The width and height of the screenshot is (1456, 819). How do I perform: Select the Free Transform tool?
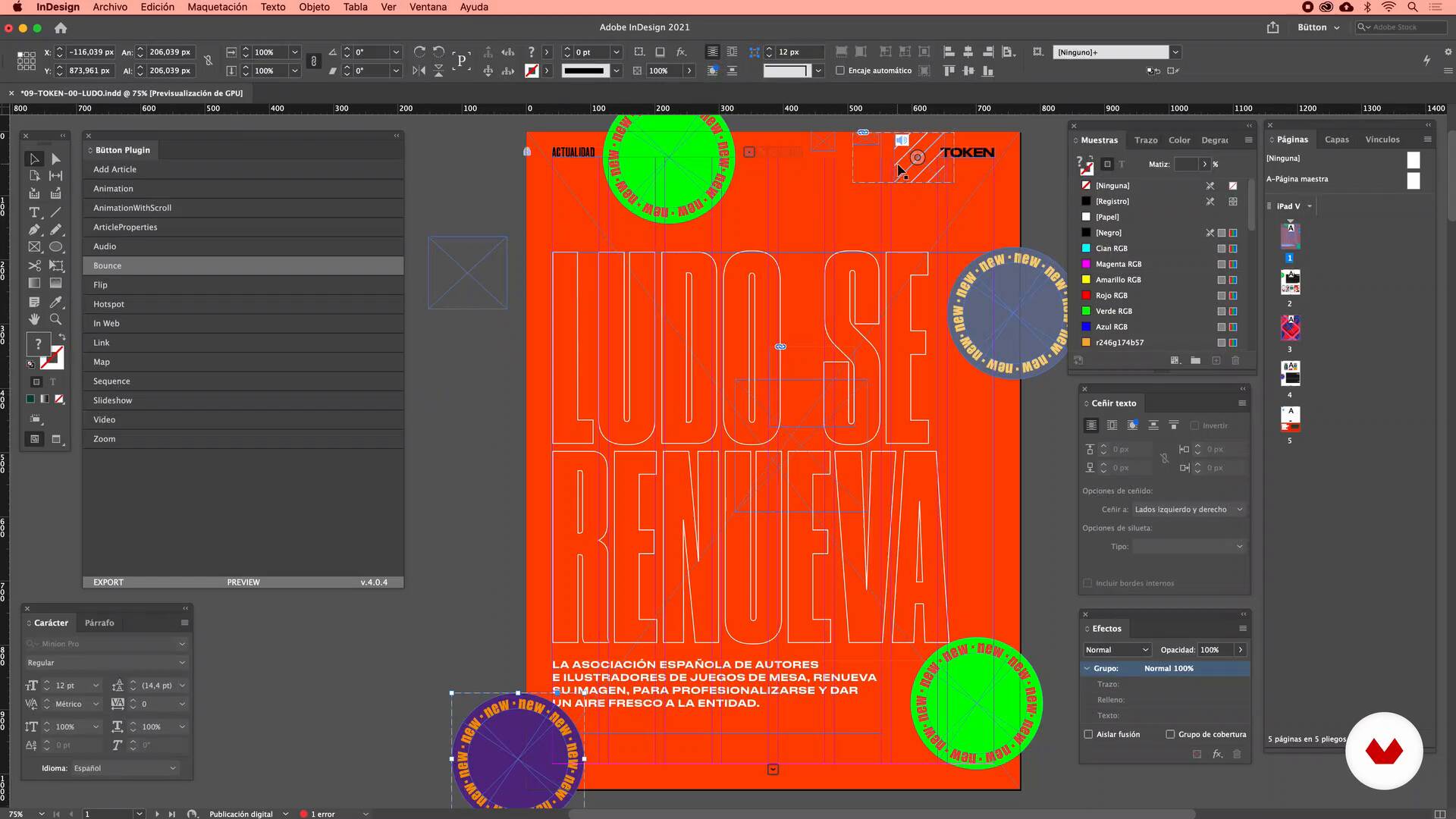pyautogui.click(x=55, y=266)
